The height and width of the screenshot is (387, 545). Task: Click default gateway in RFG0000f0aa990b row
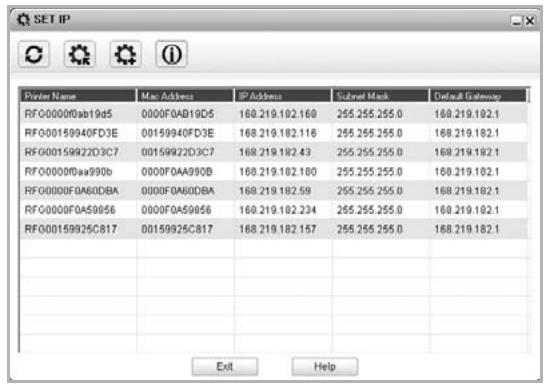(x=467, y=172)
